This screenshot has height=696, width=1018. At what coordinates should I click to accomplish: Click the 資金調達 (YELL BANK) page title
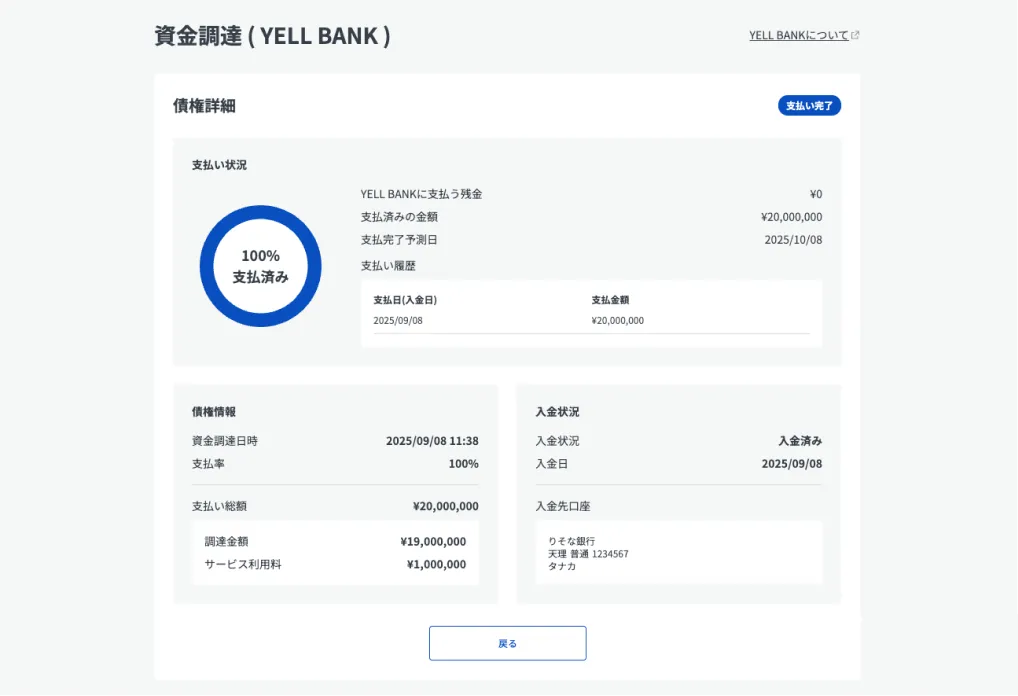pos(272,36)
